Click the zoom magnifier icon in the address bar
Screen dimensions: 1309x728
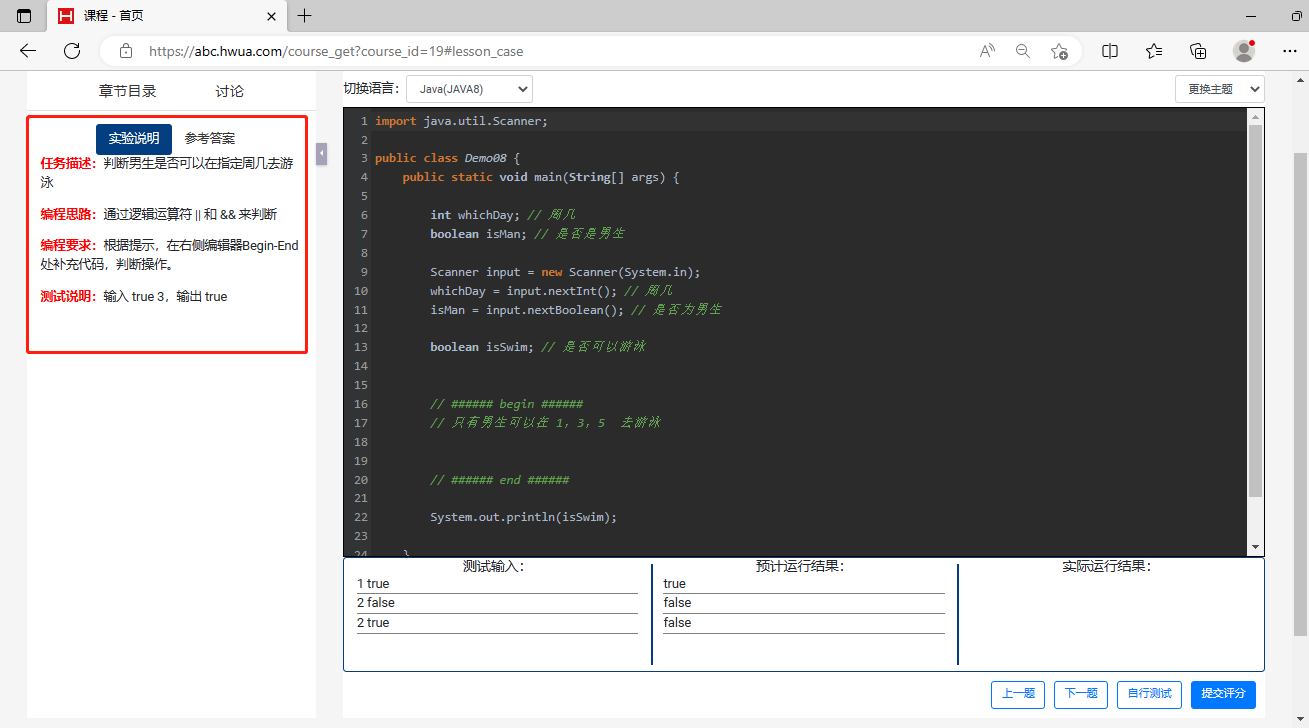point(1023,51)
